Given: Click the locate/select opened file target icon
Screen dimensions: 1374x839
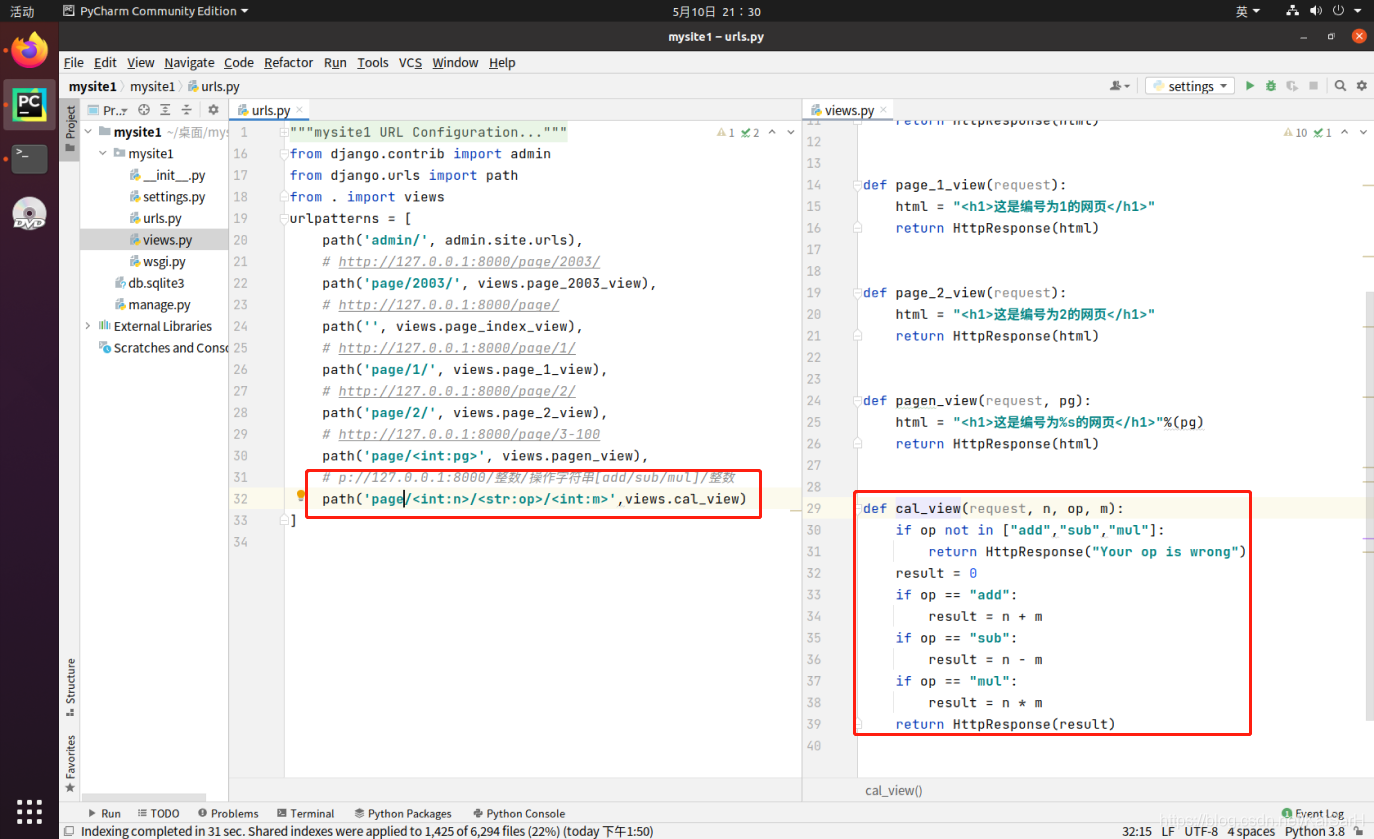Looking at the screenshot, I should (x=144, y=110).
